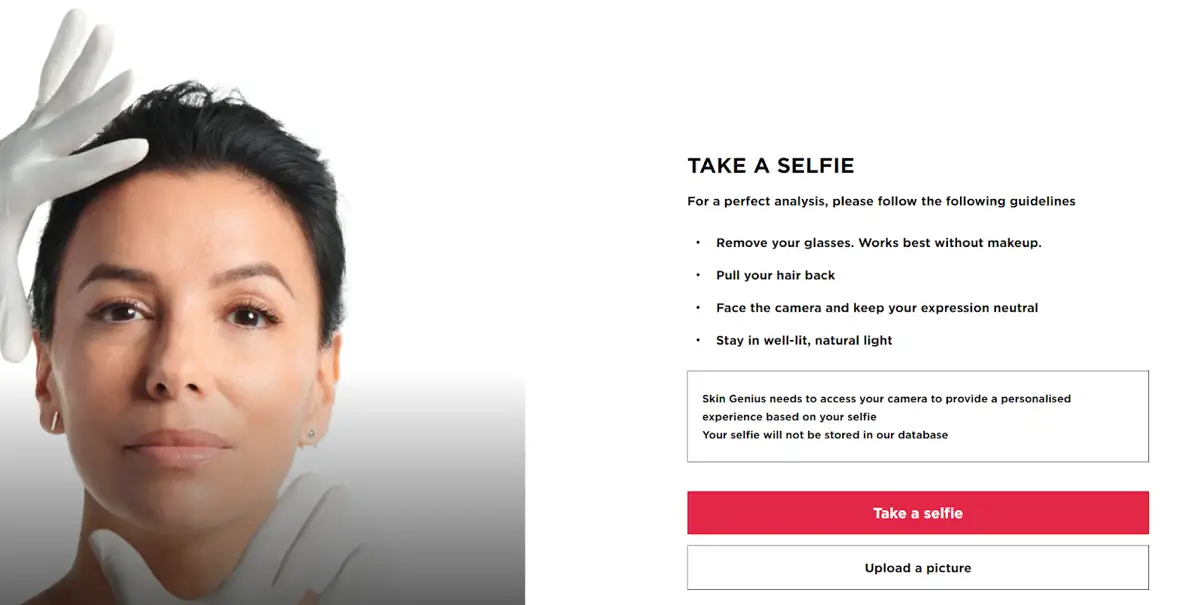Click the bullet before Remove your glasses
1201x605 pixels.
click(x=698, y=243)
